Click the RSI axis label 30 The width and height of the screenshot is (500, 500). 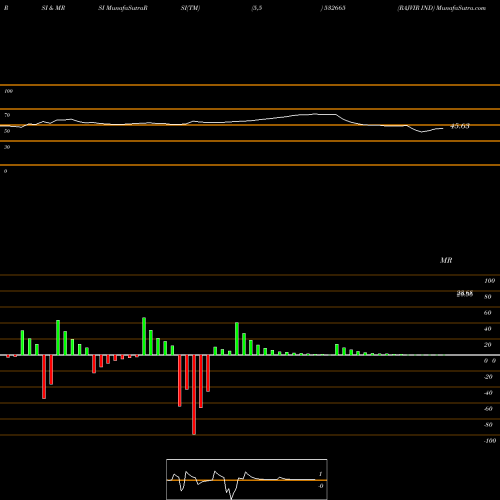(7, 147)
